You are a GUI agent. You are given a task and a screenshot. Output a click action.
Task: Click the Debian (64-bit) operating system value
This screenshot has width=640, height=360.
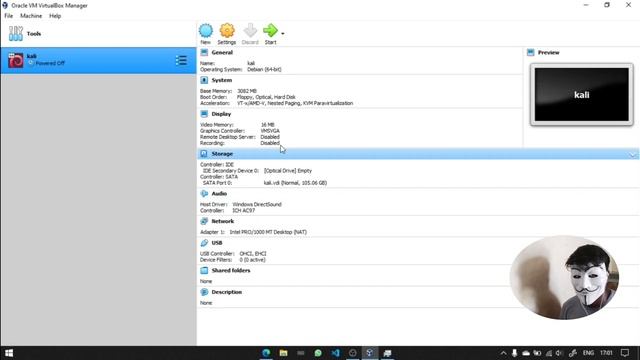tap(264, 69)
